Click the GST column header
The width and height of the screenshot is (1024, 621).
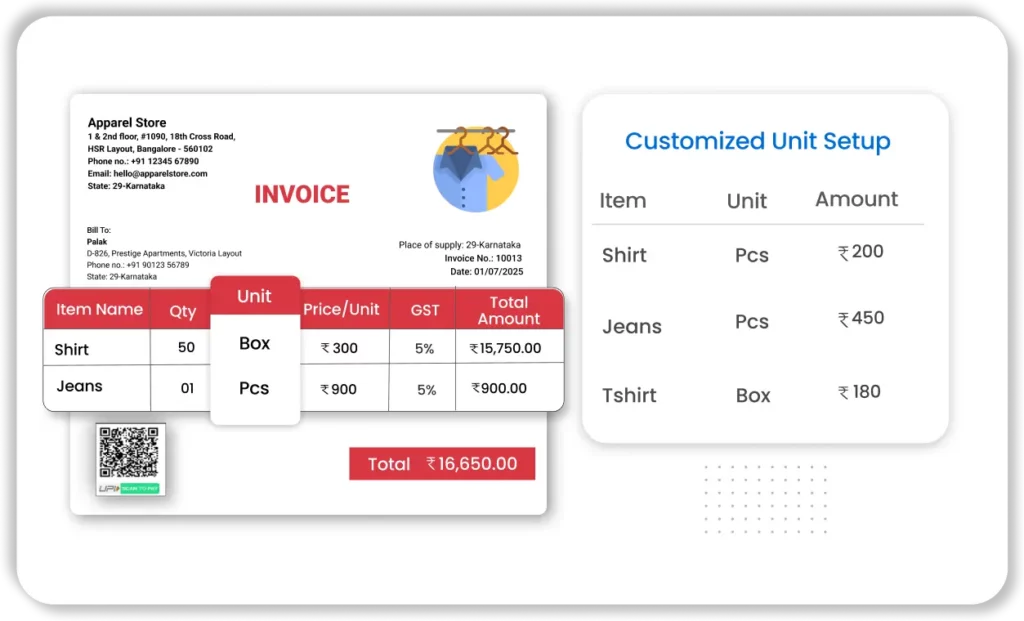point(425,310)
